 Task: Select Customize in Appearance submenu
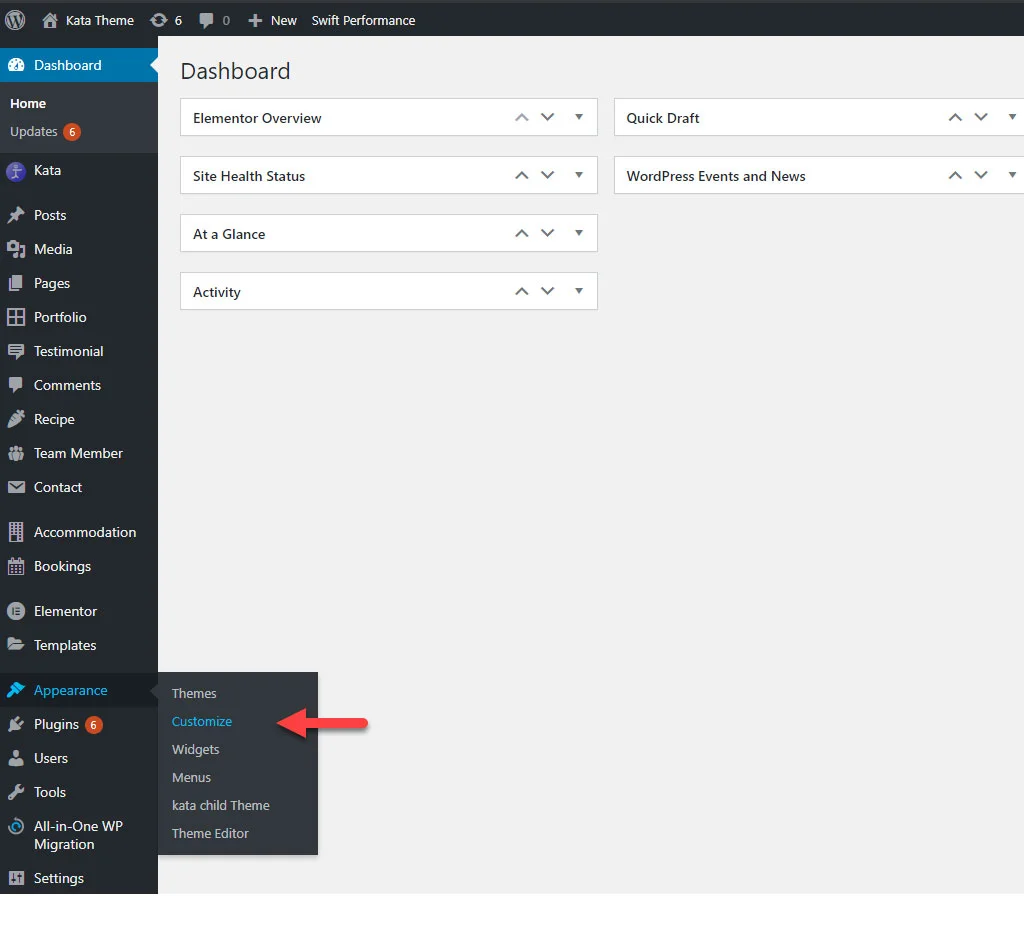point(202,721)
